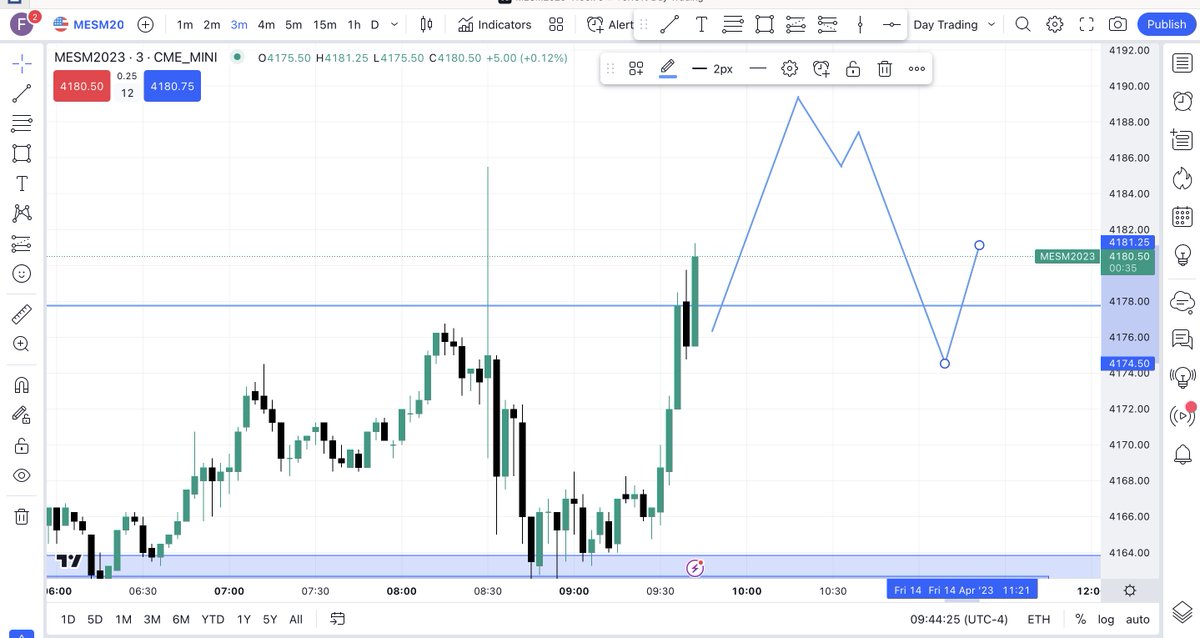
Task: Switch to the 2m timeframe
Action: 212,24
